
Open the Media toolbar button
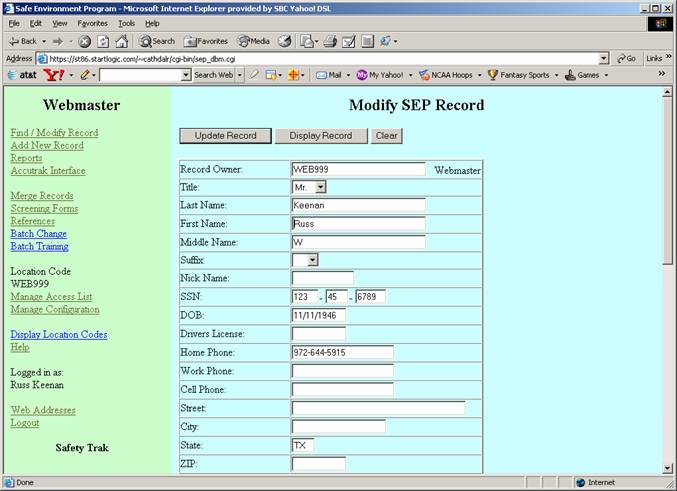(253, 41)
